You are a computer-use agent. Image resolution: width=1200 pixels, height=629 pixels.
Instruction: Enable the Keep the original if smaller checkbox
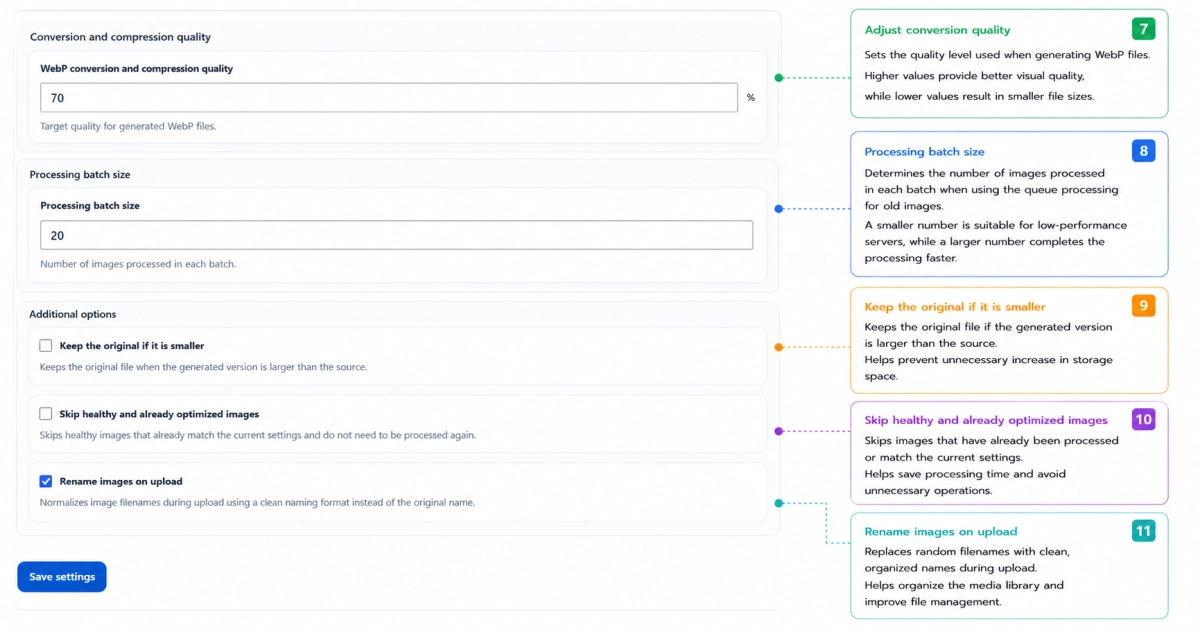pyautogui.click(x=46, y=346)
